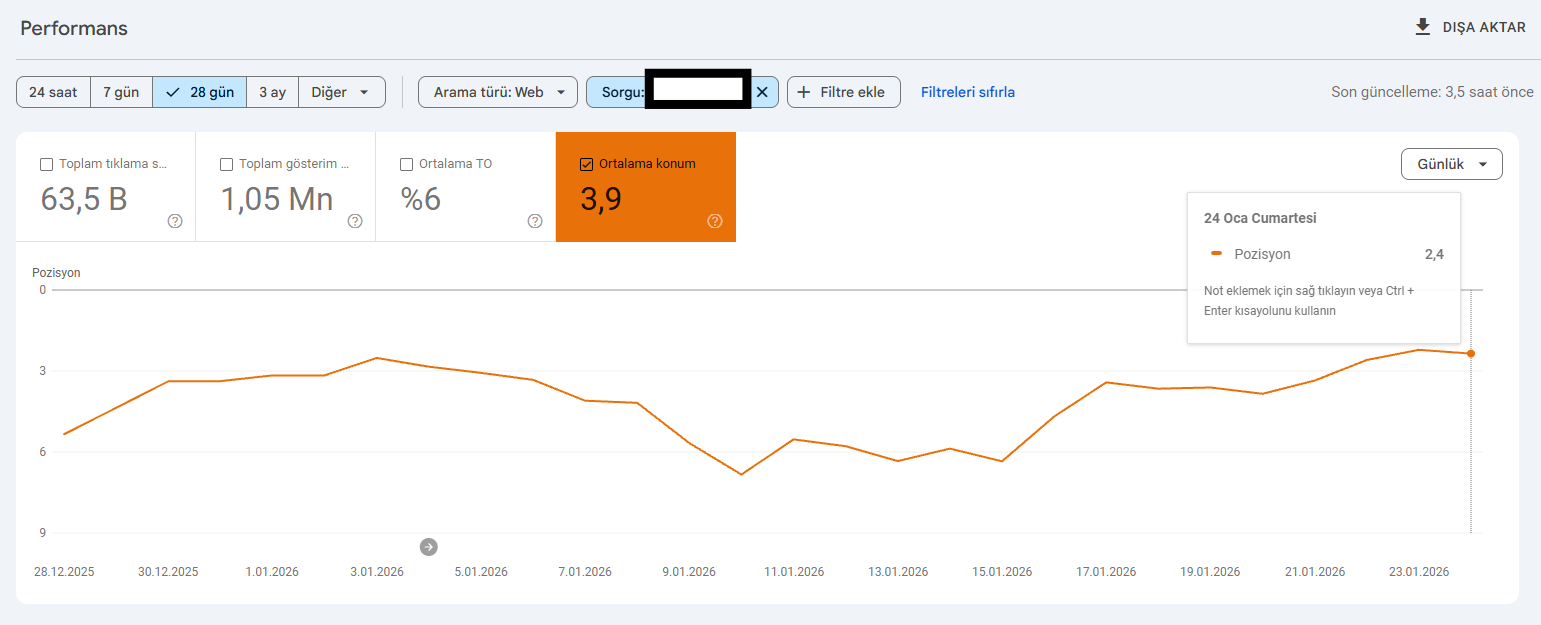Open help icon on Ortalama TO card
Viewport: 1541px width, 625px height.
pos(535,221)
